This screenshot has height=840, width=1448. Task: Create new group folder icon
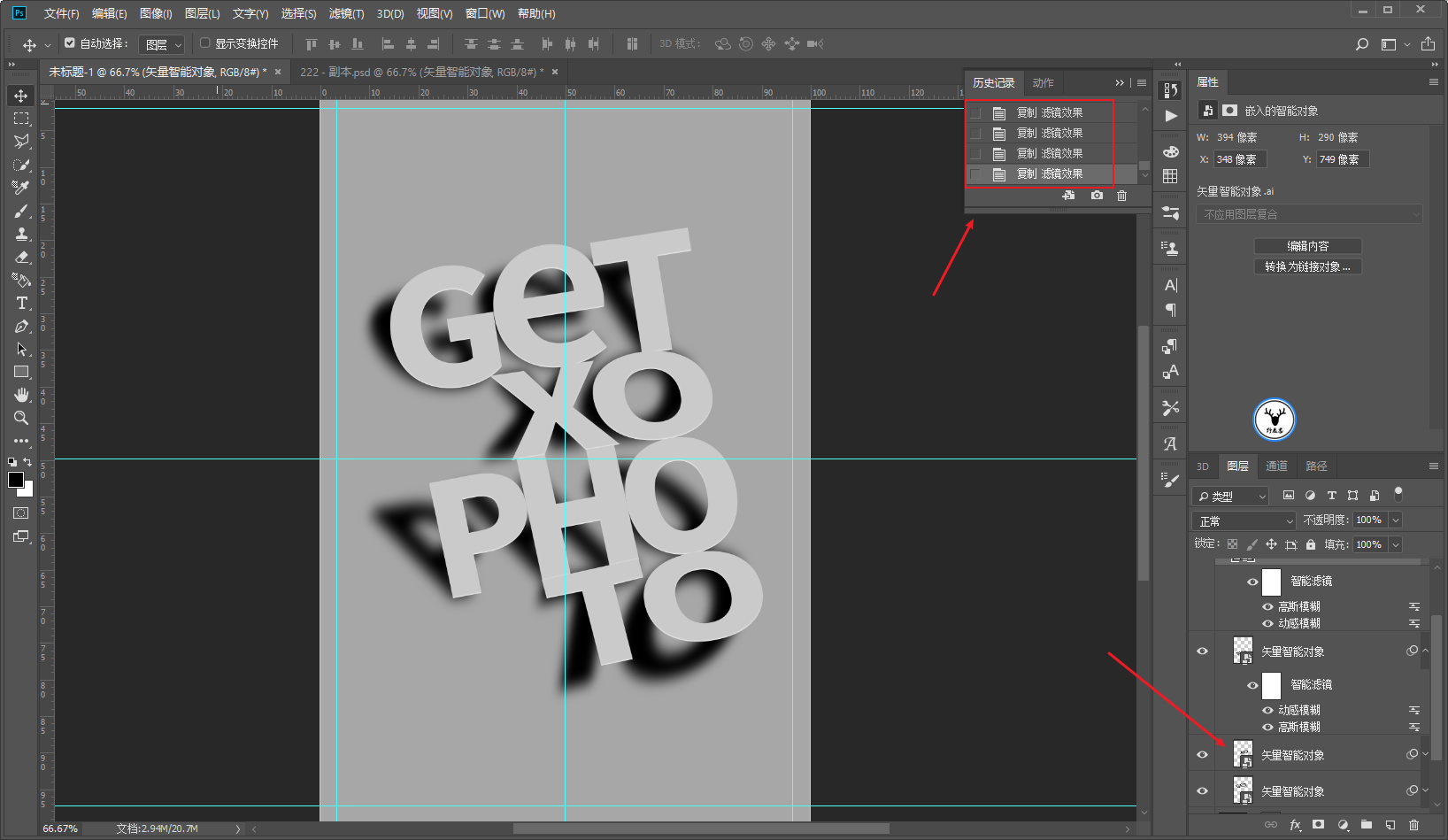click(x=1367, y=825)
